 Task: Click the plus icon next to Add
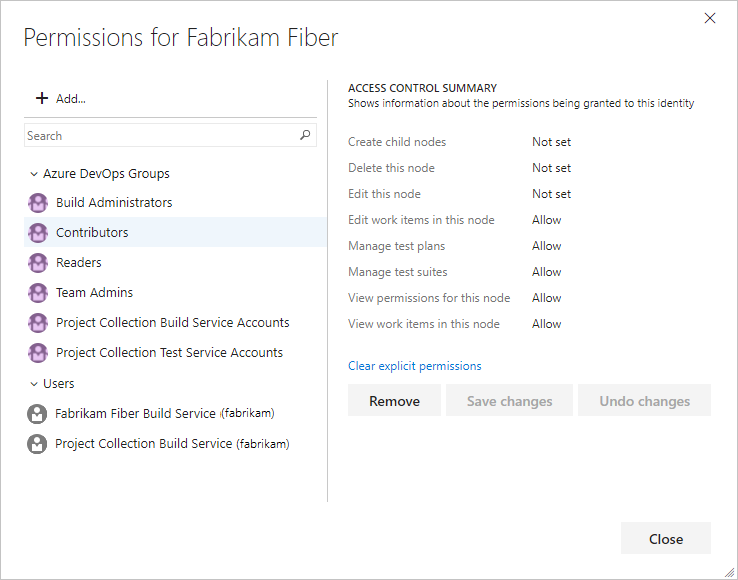click(42, 98)
